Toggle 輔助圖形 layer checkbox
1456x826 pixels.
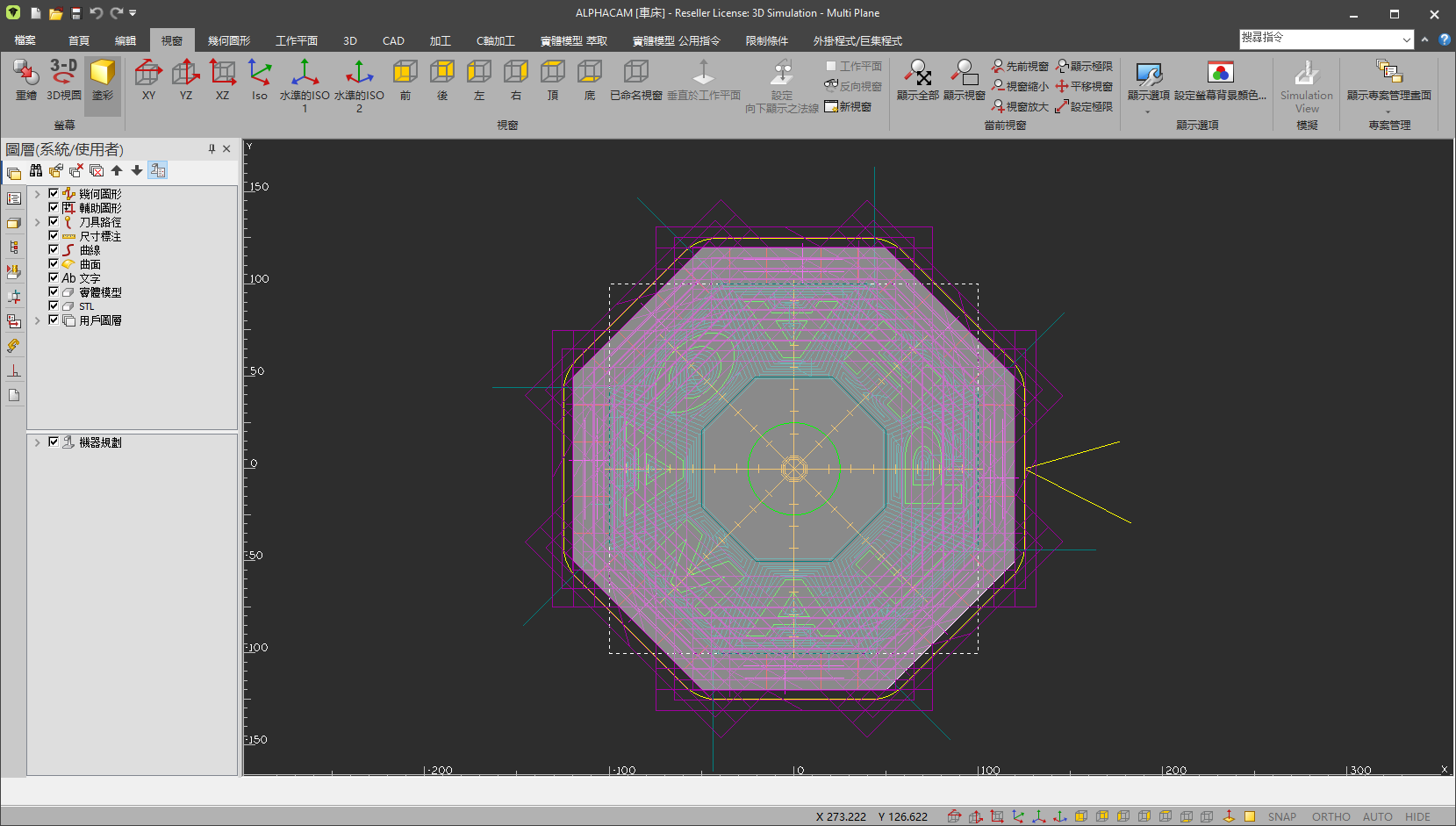click(54, 207)
